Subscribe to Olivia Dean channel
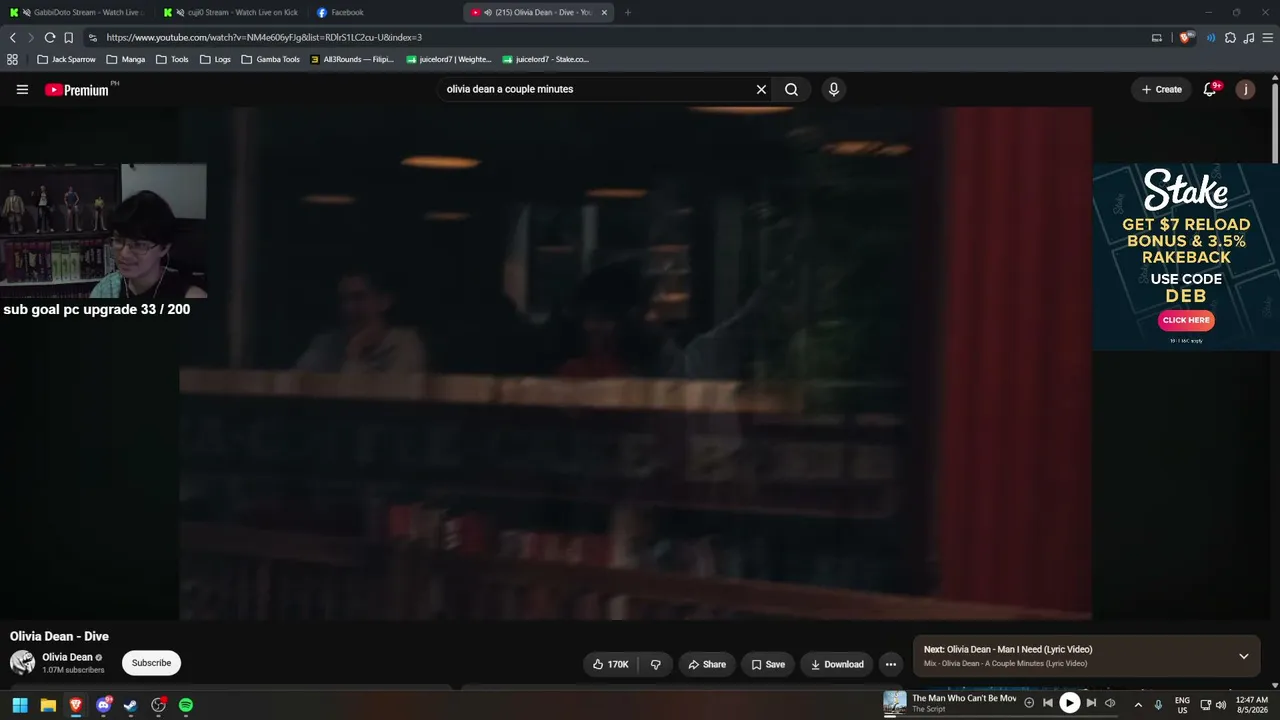 [151, 663]
